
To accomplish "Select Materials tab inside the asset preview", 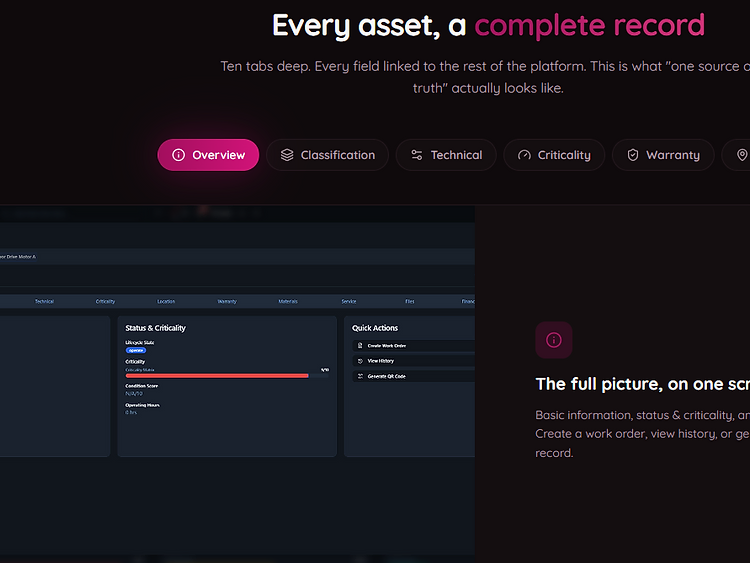I will (x=288, y=301).
